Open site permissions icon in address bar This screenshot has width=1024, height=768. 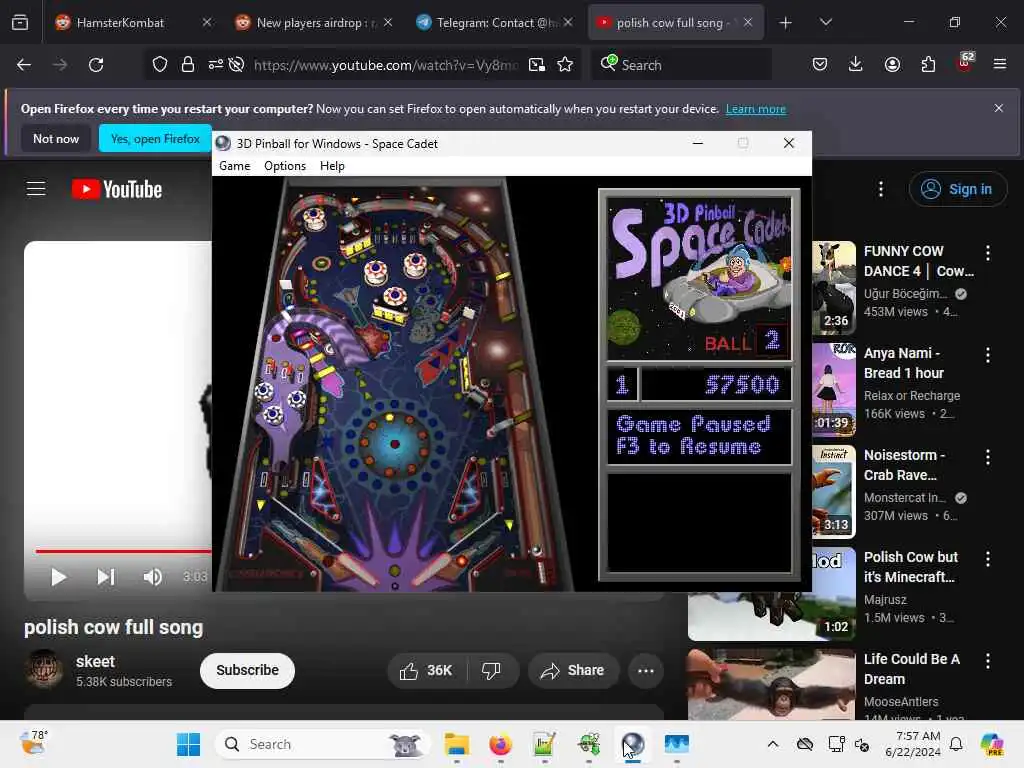tap(216, 65)
